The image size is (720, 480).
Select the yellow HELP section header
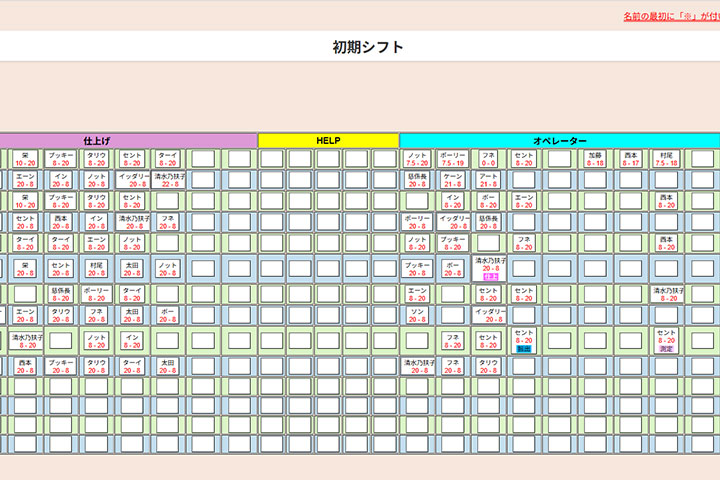click(328, 141)
